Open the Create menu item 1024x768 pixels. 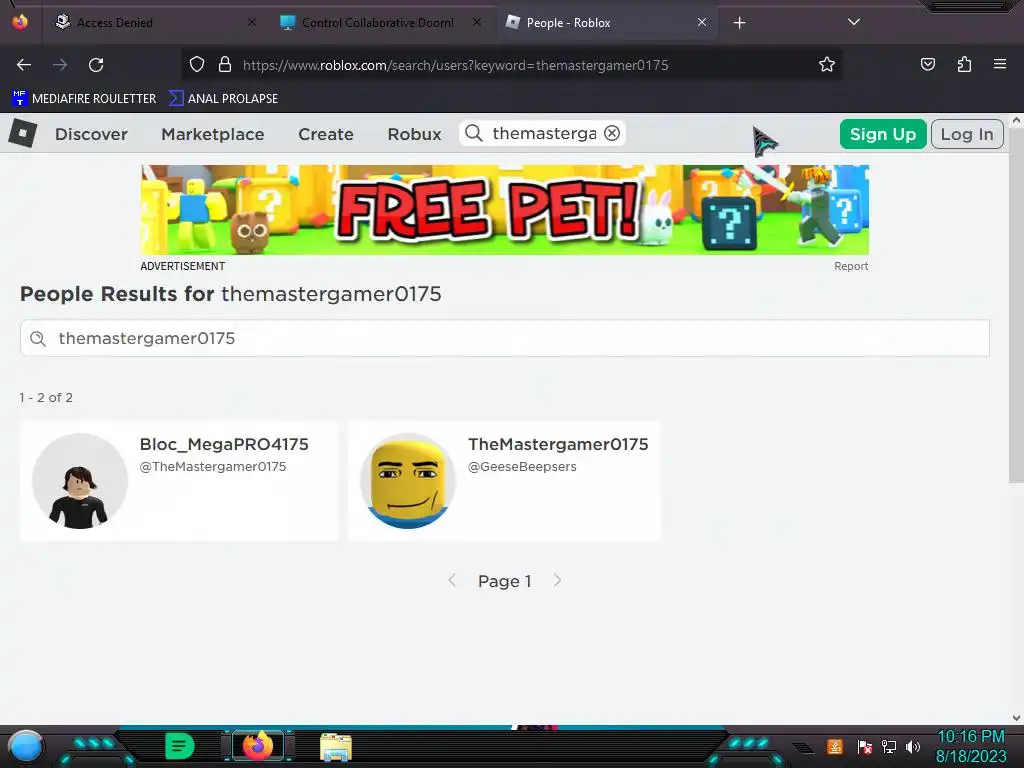[x=326, y=134]
